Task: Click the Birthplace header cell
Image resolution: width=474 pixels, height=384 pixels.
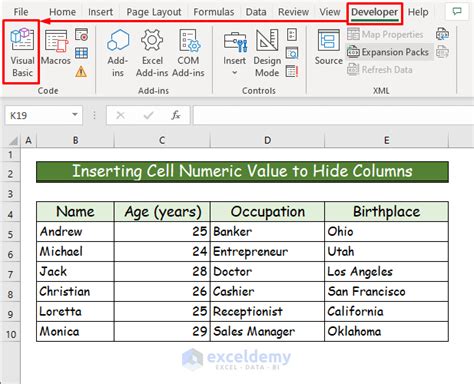Action: pos(386,212)
